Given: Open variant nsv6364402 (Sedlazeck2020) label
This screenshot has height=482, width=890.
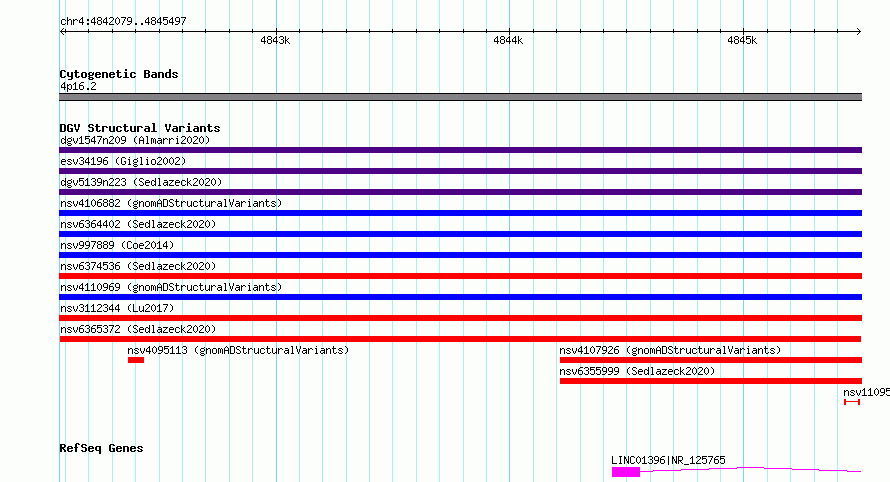Looking at the screenshot, I should (x=138, y=224).
